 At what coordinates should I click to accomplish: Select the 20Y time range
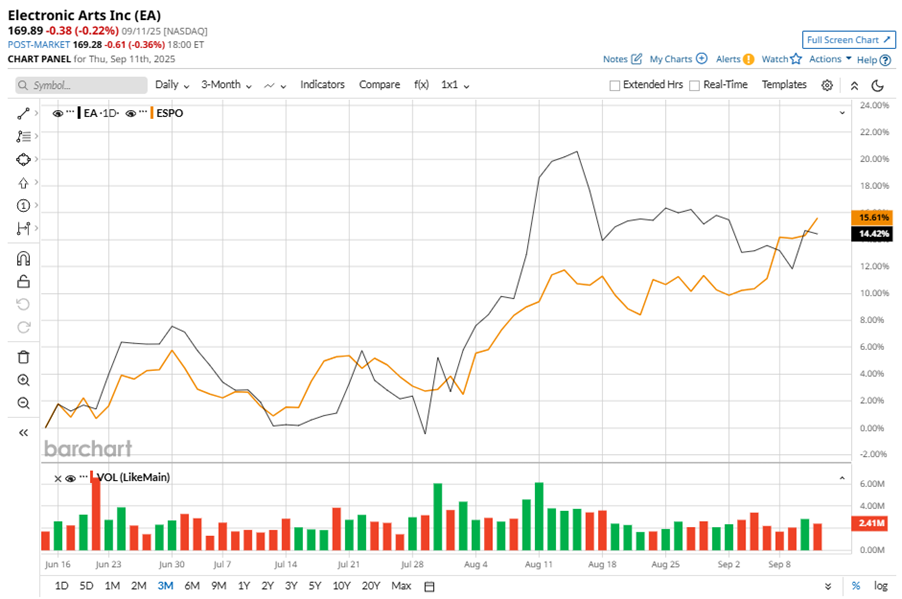click(371, 586)
